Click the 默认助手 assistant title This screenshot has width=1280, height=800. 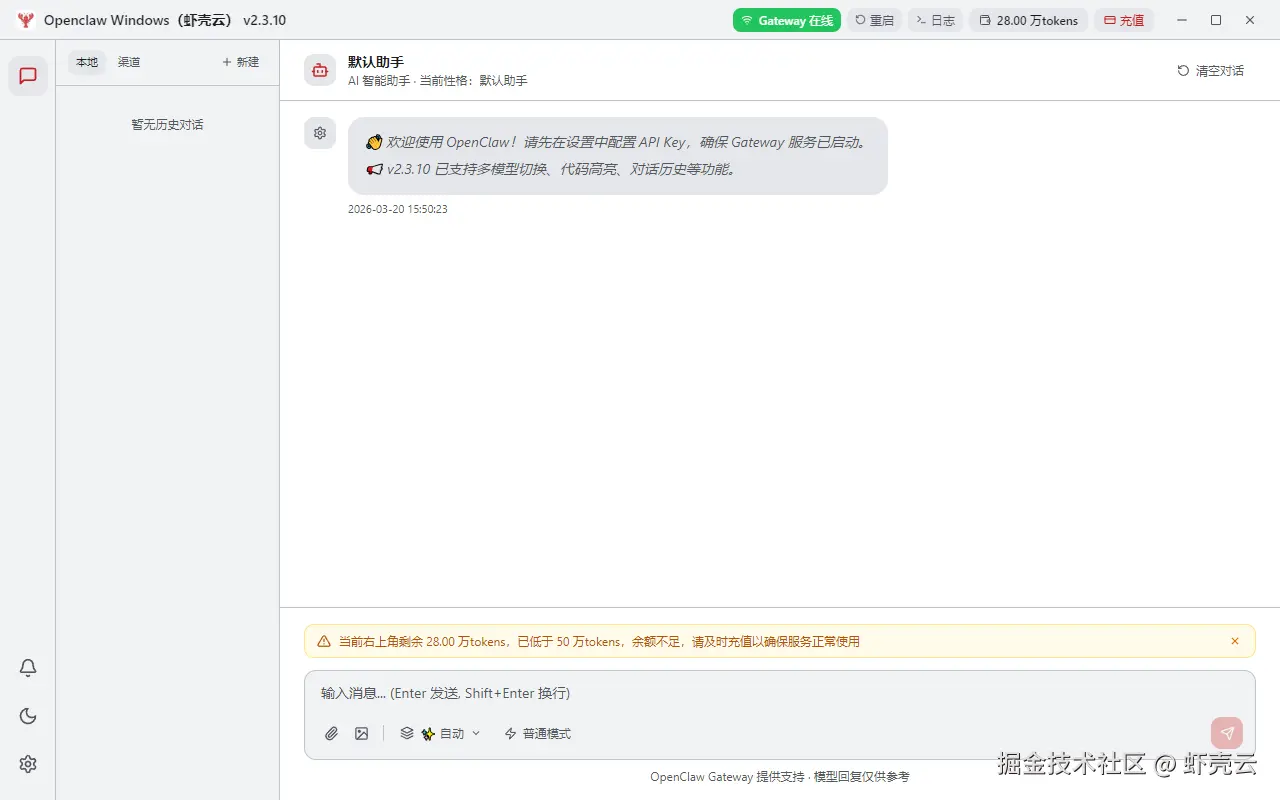(x=376, y=62)
